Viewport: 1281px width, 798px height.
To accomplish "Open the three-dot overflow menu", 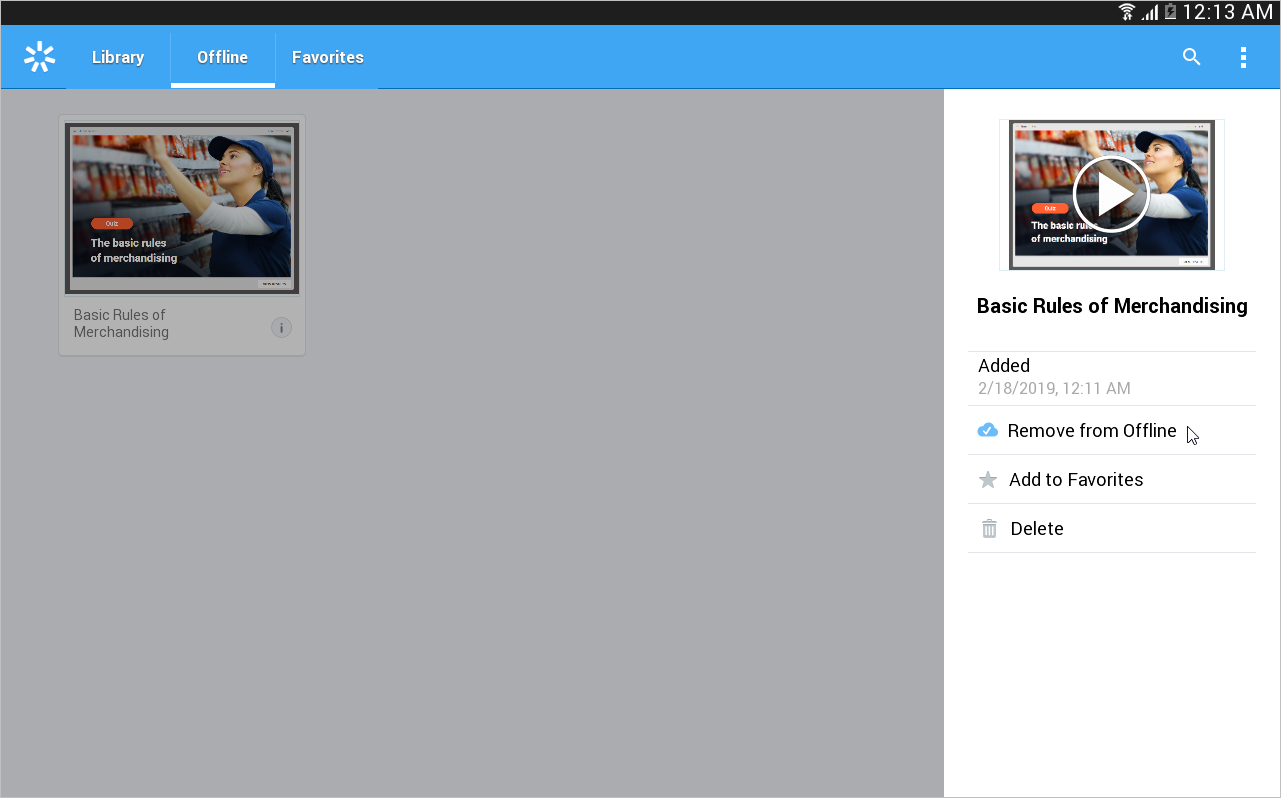I will pos(1243,57).
